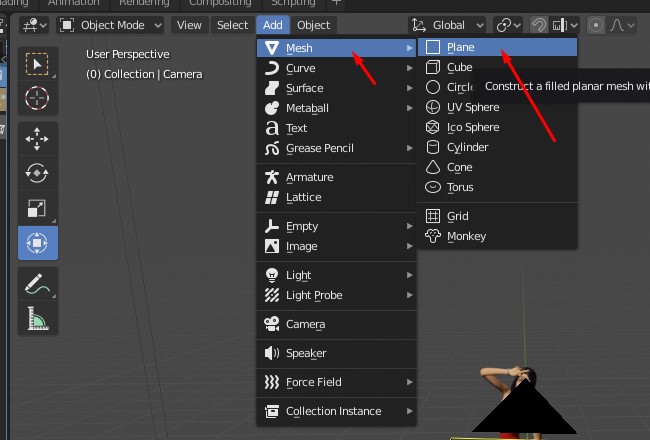
Task: Switch to the Compositing workspace tab
Action: 220,3
